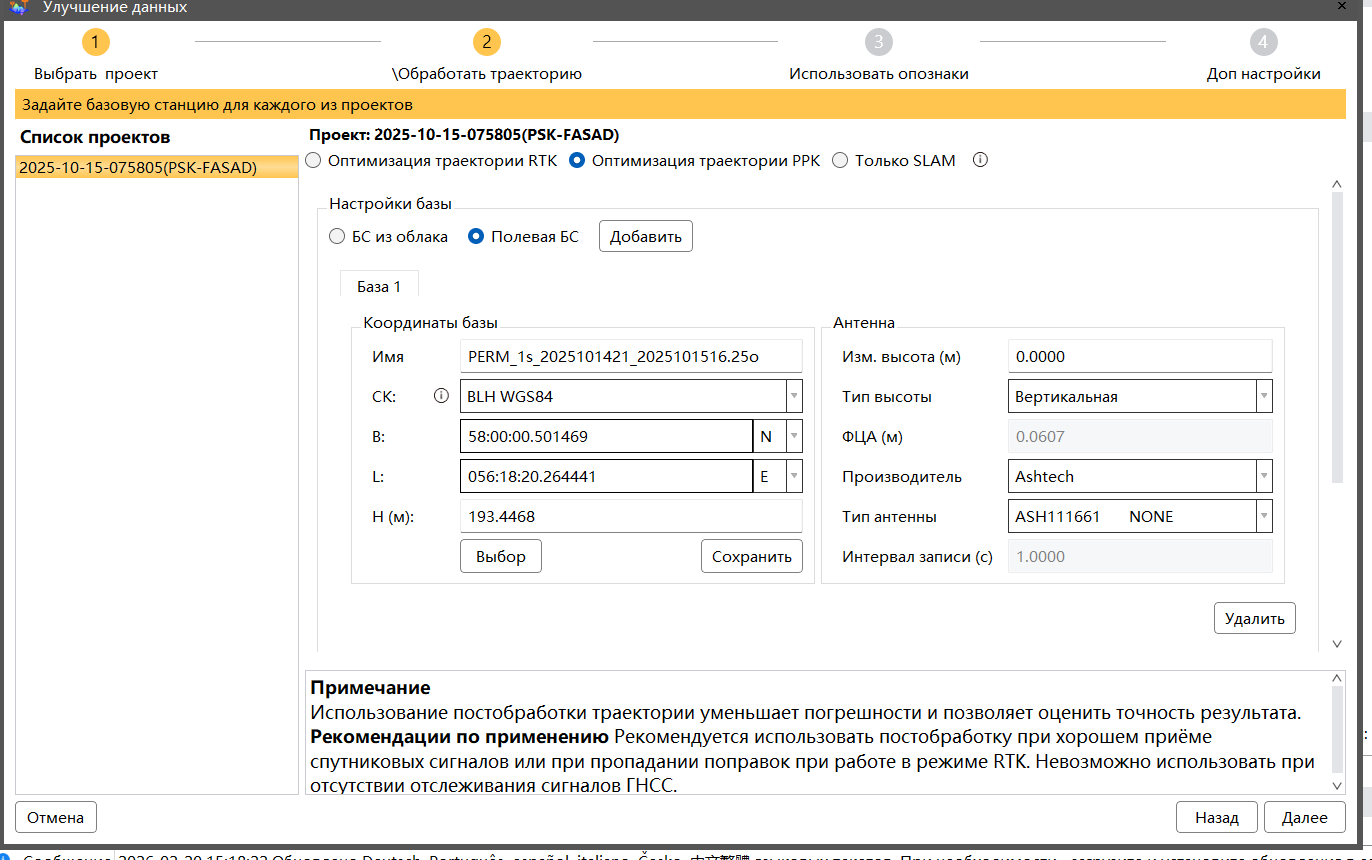Click the info icon next to Только SLAM
Screen dimensions: 1372x860
[980, 160]
